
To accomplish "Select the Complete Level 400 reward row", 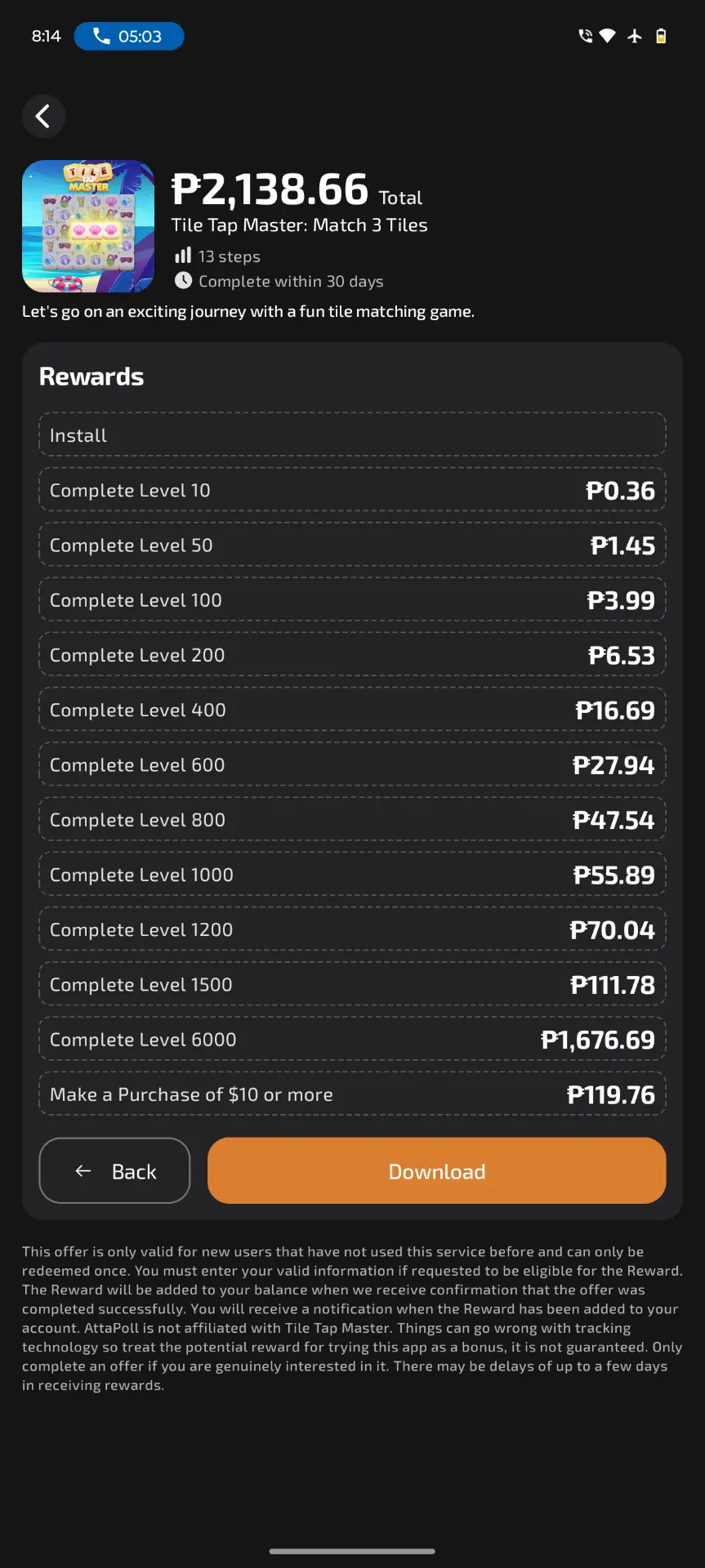I will pos(352,710).
